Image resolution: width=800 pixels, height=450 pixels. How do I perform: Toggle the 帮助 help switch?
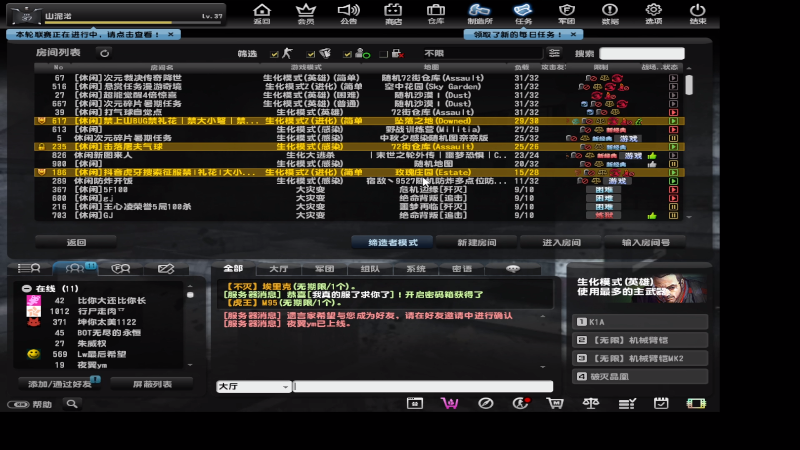point(18,405)
